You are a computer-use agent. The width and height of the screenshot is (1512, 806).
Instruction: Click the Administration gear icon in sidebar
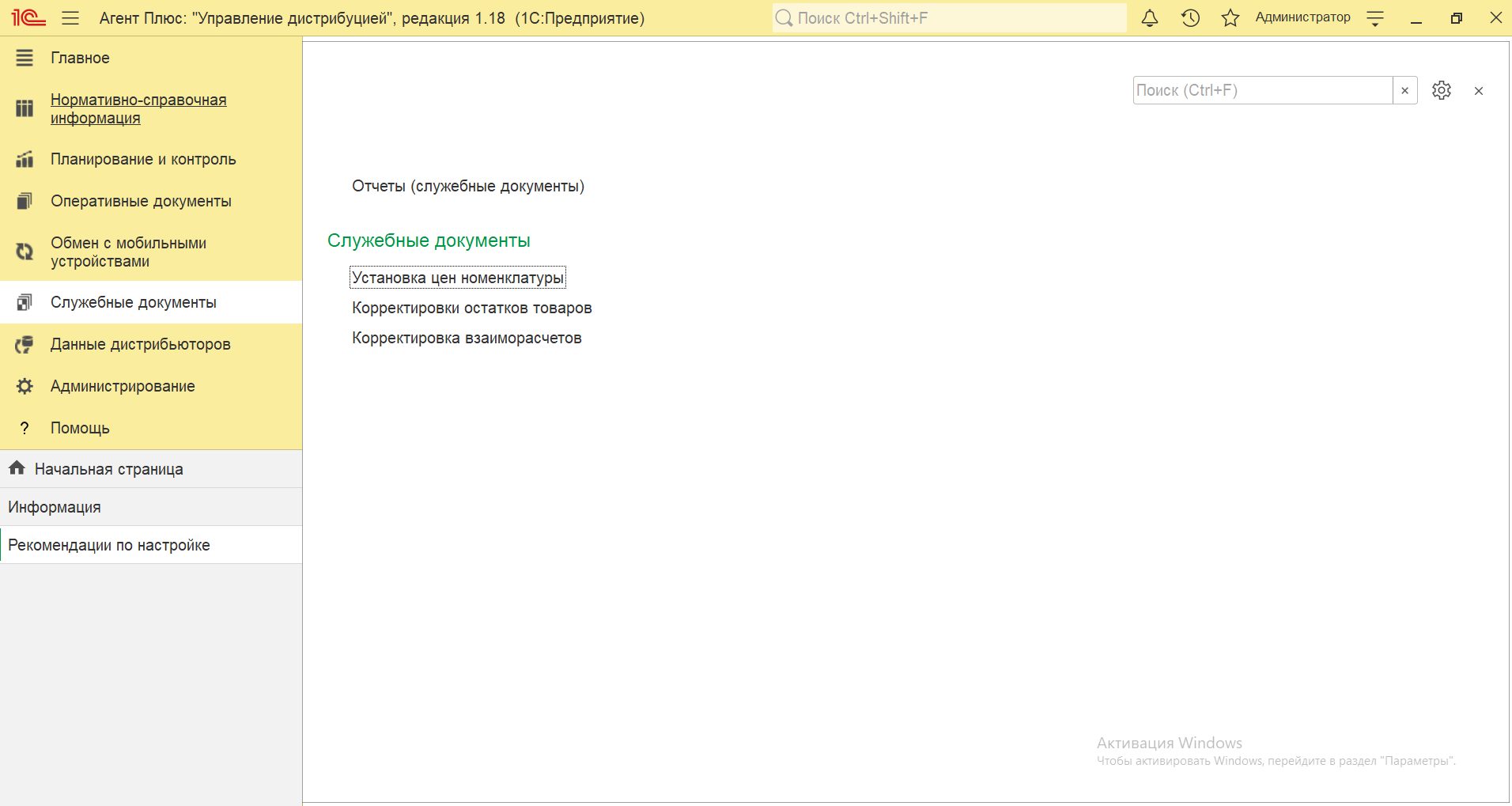click(25, 386)
